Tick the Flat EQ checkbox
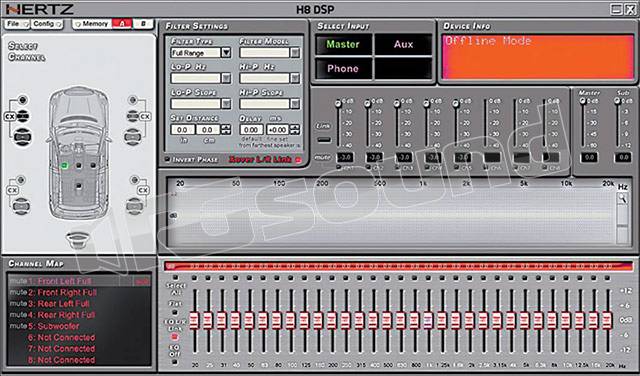640x376 pixels. 175,312
